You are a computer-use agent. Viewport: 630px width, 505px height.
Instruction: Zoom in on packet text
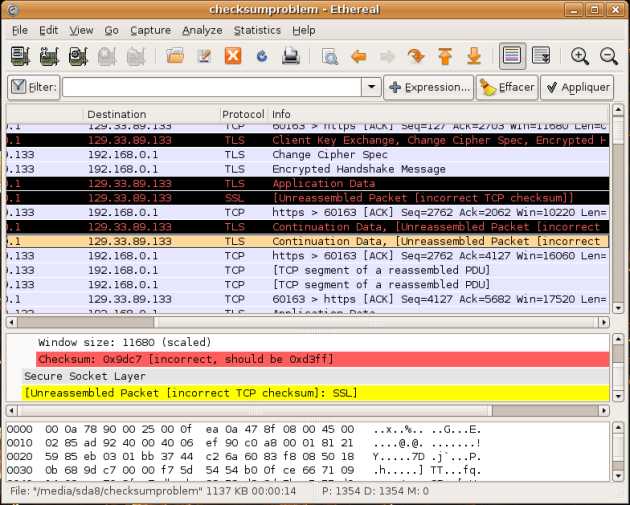click(x=580, y=56)
